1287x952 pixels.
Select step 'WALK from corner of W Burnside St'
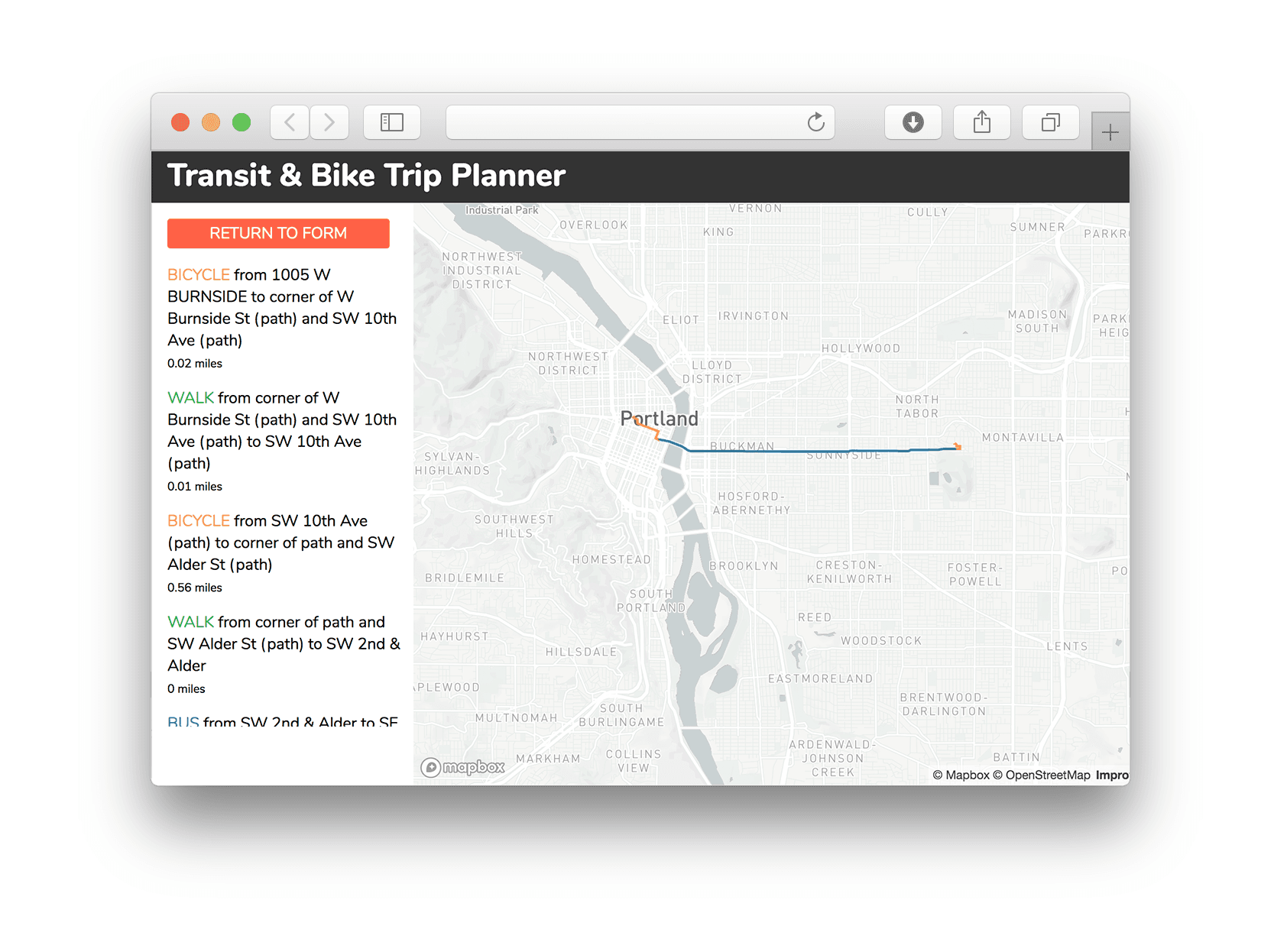[x=282, y=430]
